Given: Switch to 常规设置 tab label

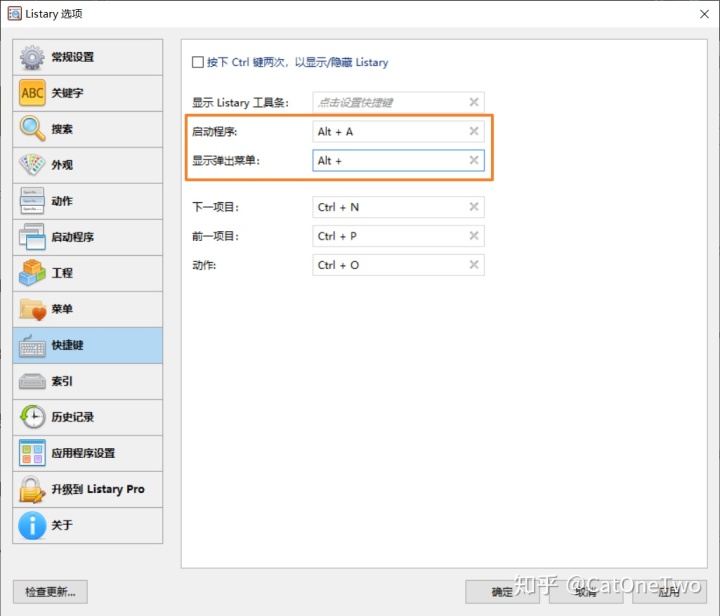Looking at the screenshot, I should pos(73,57).
